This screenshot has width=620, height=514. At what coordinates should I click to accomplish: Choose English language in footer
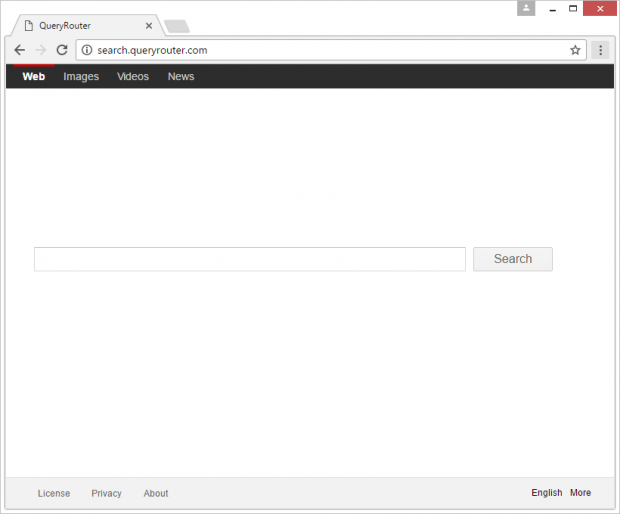546,493
